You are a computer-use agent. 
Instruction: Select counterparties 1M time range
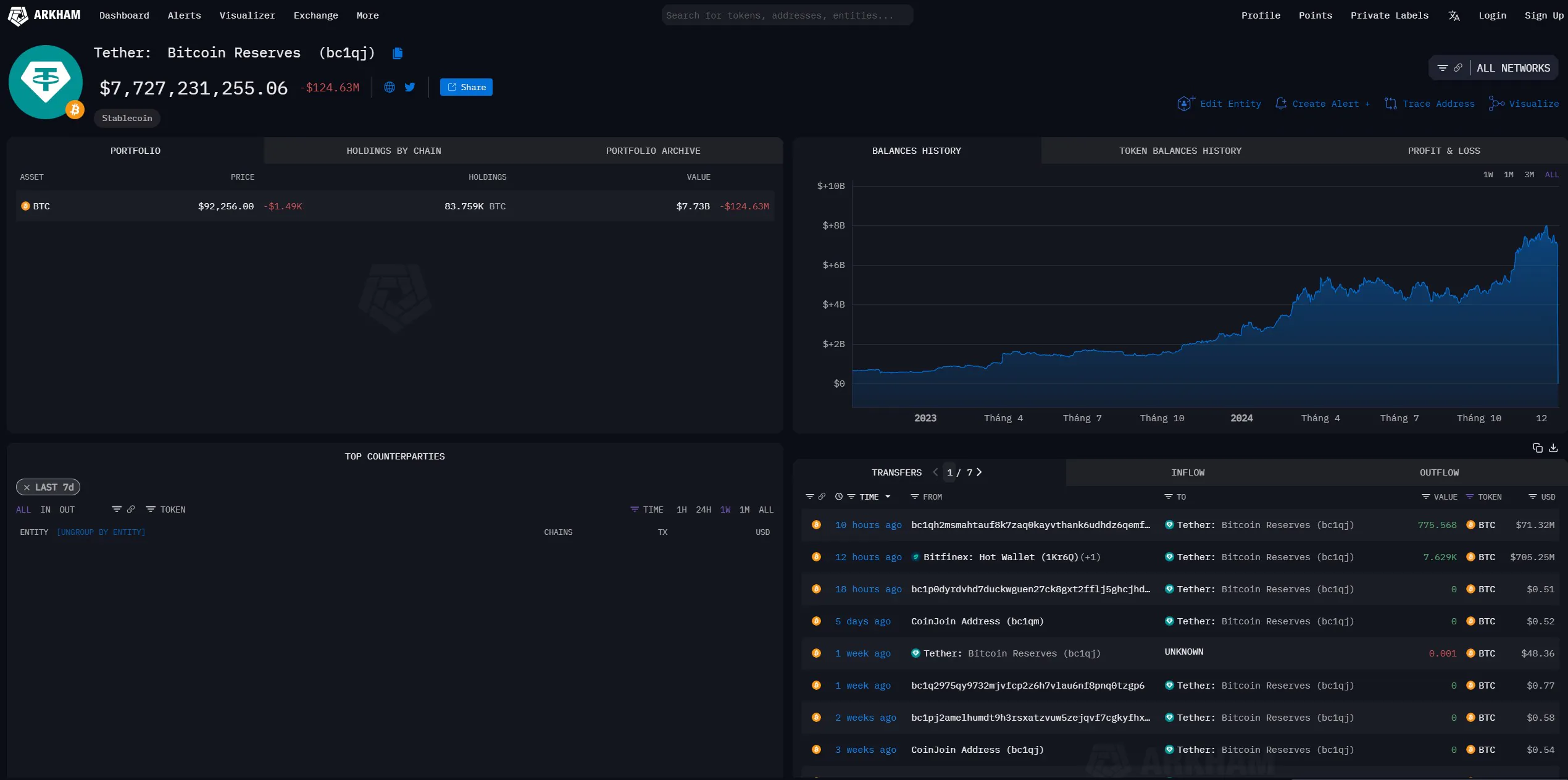[x=744, y=510]
